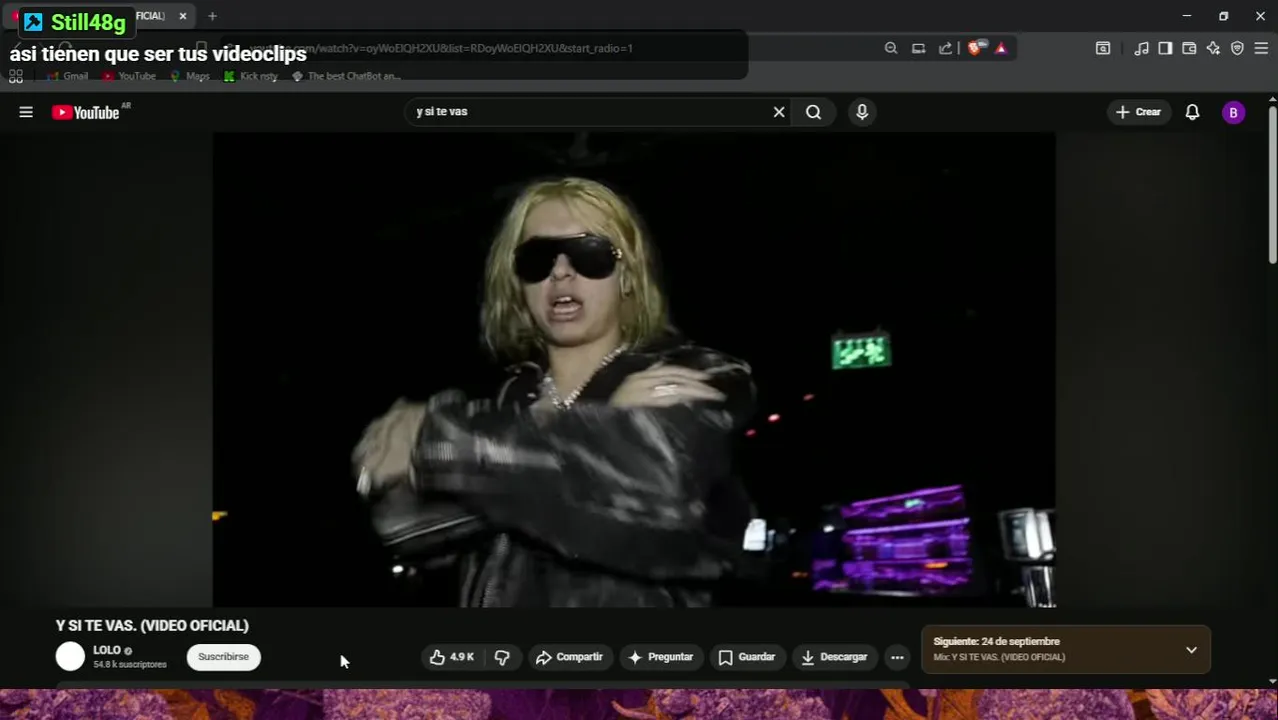
Task: Go to the YouTube home logo
Action: 86,112
